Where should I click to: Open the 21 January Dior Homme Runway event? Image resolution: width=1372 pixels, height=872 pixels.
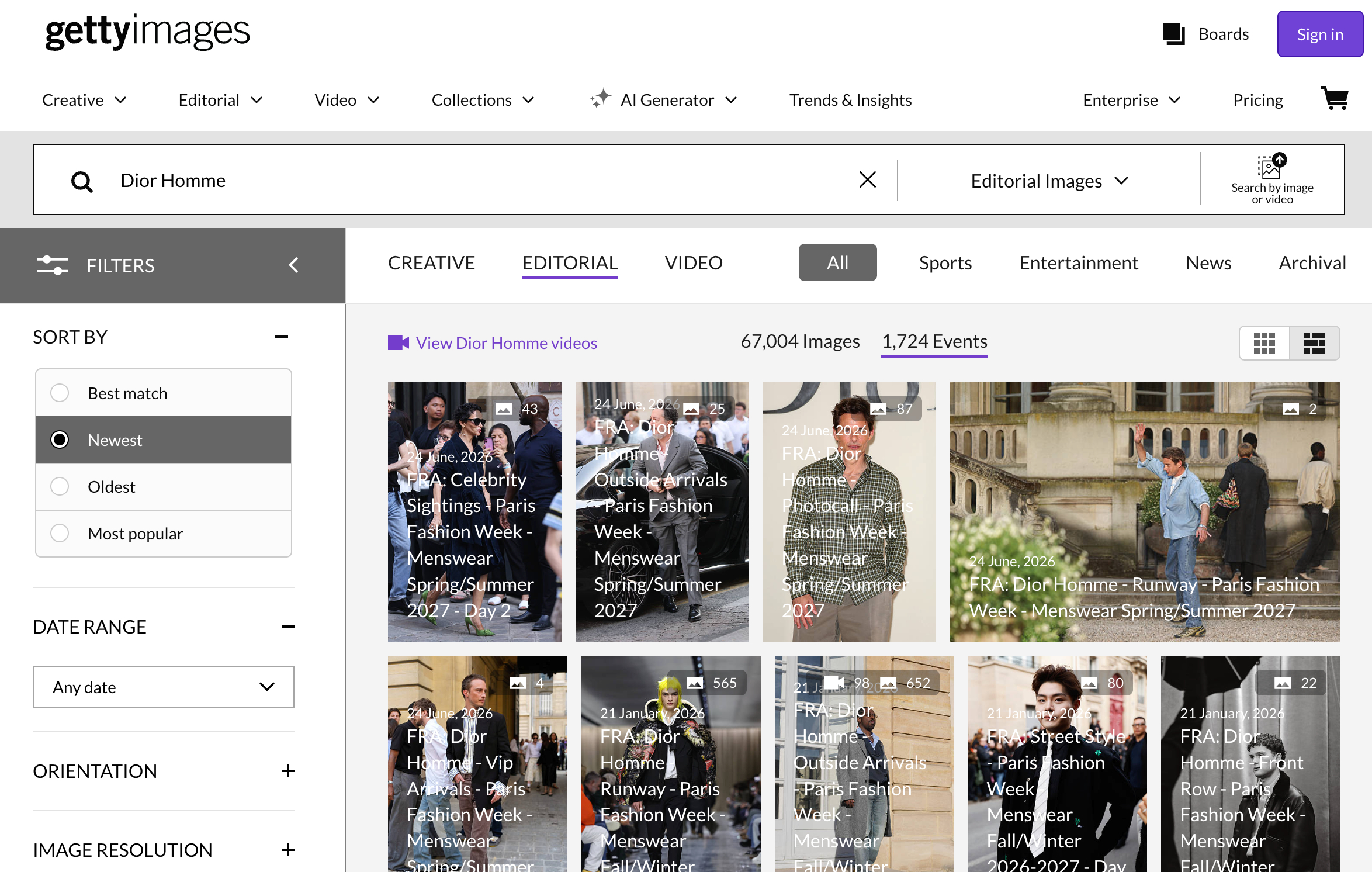pos(671,764)
